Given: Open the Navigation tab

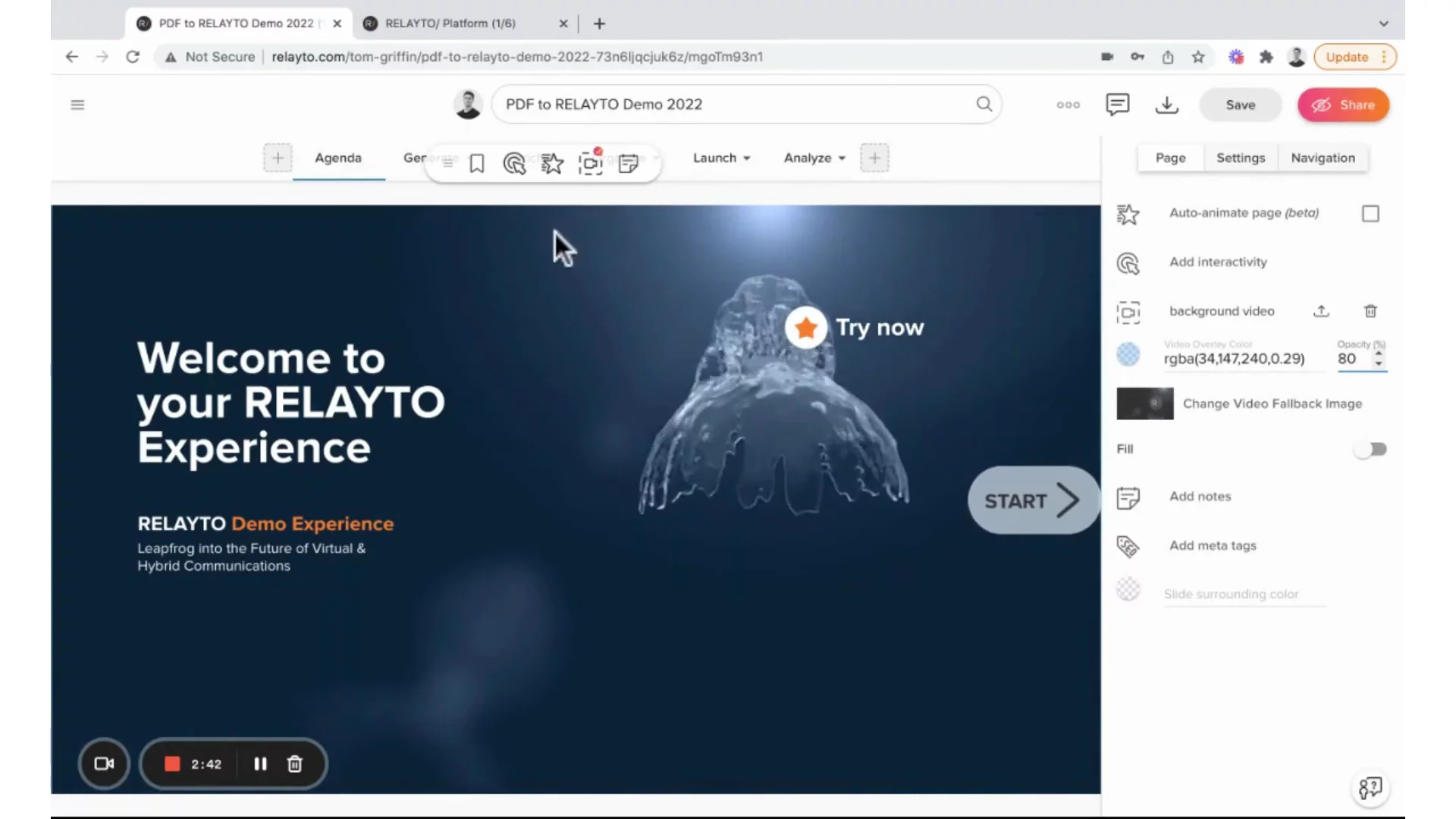Looking at the screenshot, I should pyautogui.click(x=1323, y=158).
